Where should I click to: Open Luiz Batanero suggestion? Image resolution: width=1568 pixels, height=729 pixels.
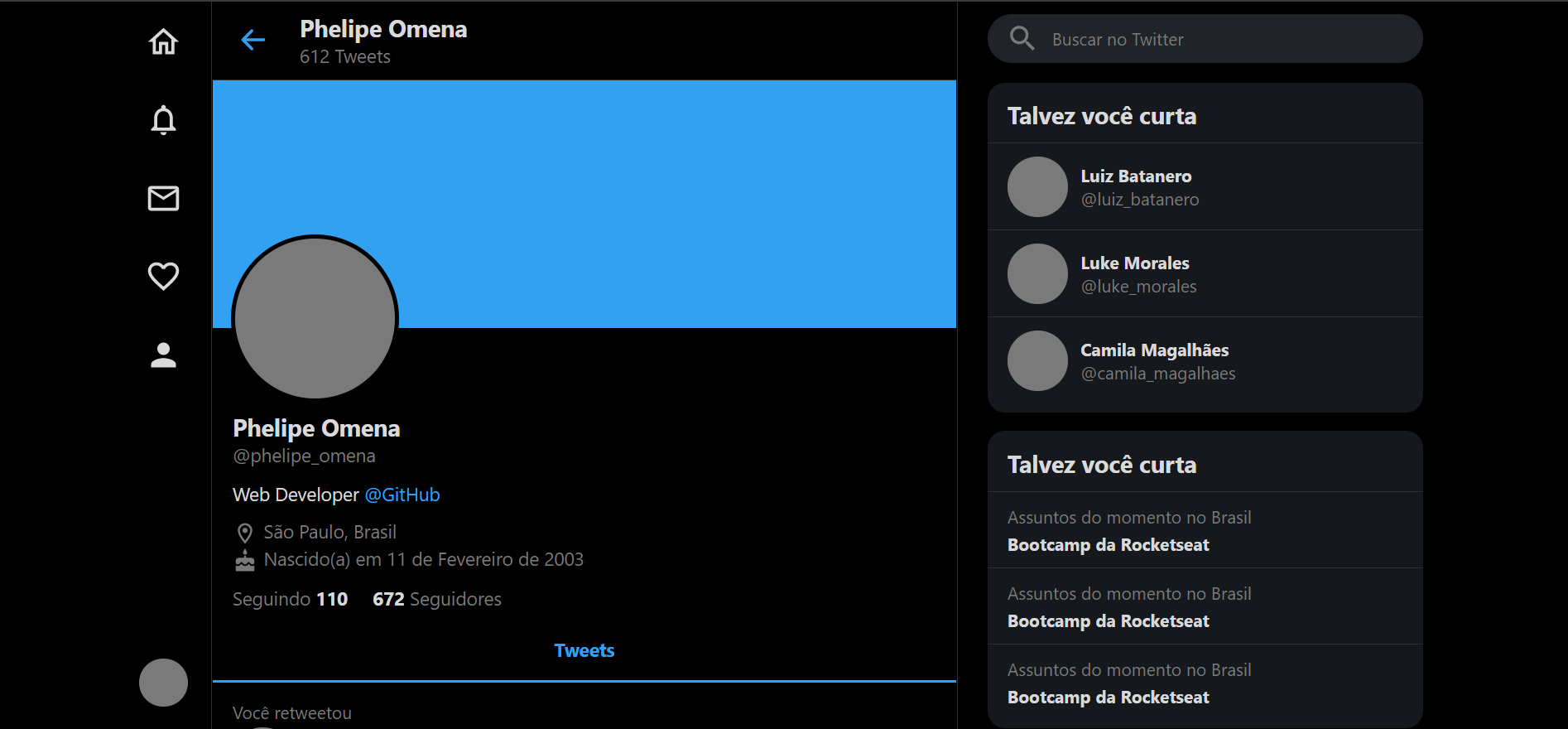pyautogui.click(x=1205, y=186)
